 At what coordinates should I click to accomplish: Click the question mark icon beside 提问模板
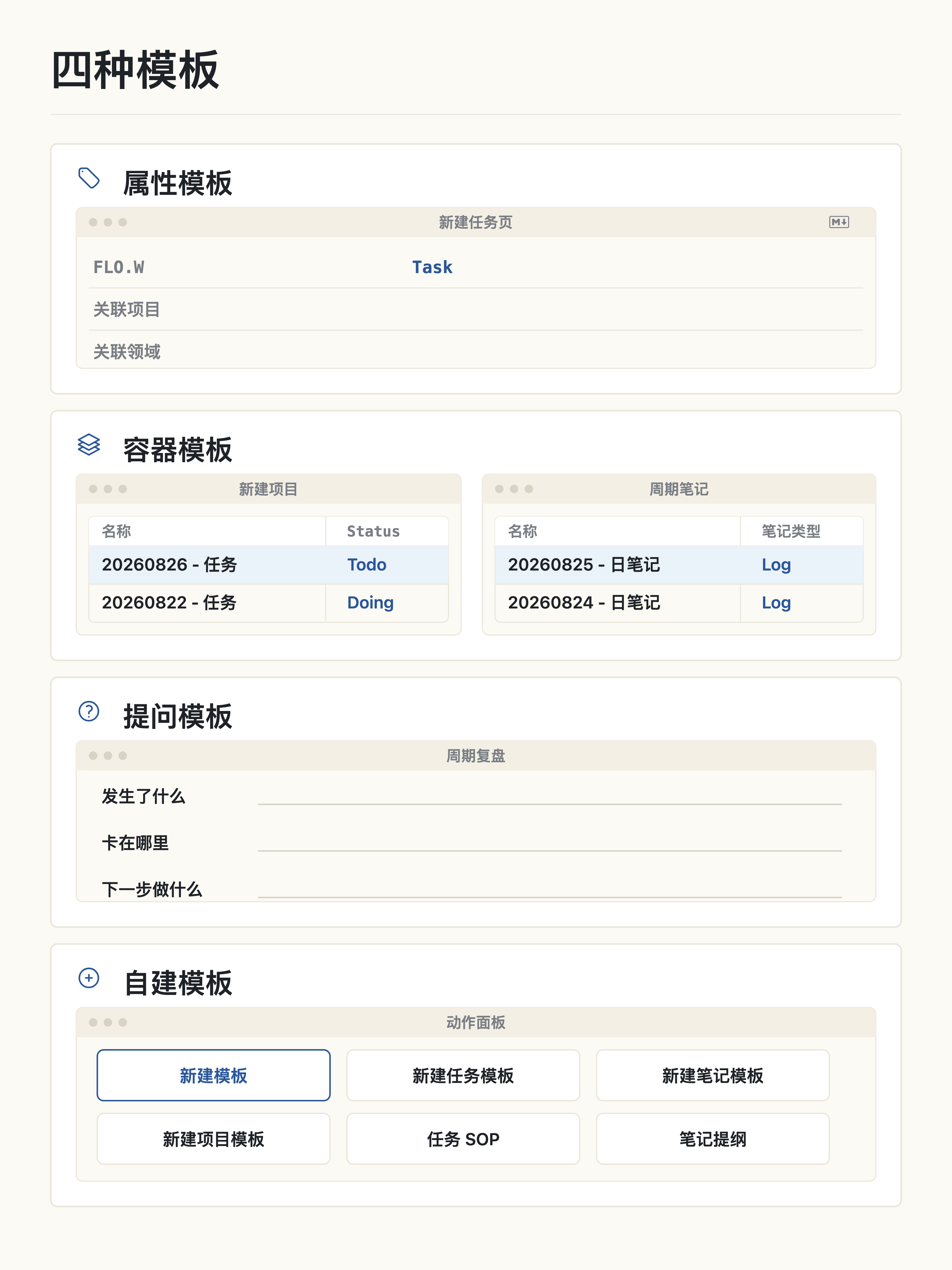tap(89, 711)
